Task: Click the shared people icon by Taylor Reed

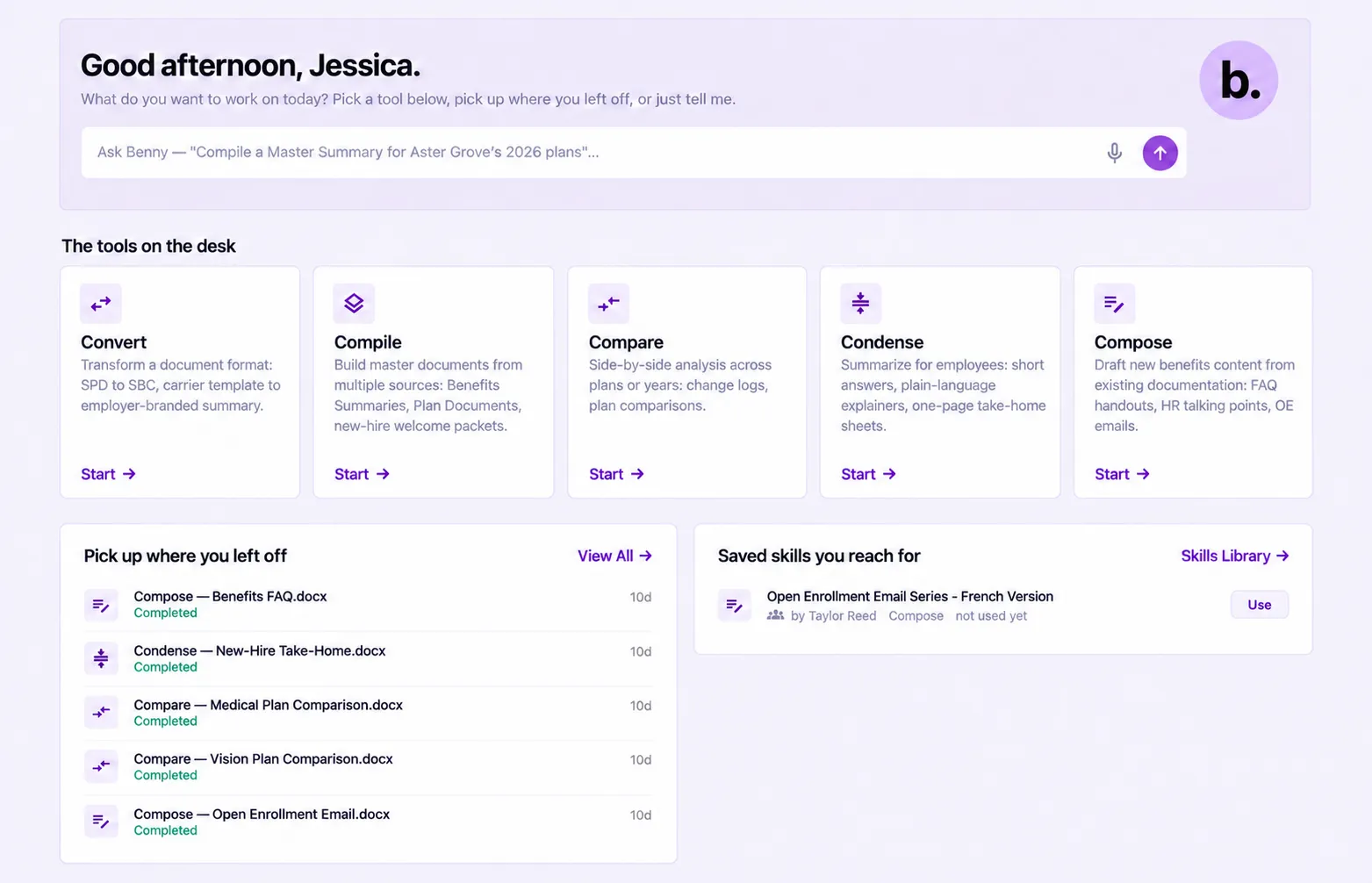Action: click(x=775, y=615)
